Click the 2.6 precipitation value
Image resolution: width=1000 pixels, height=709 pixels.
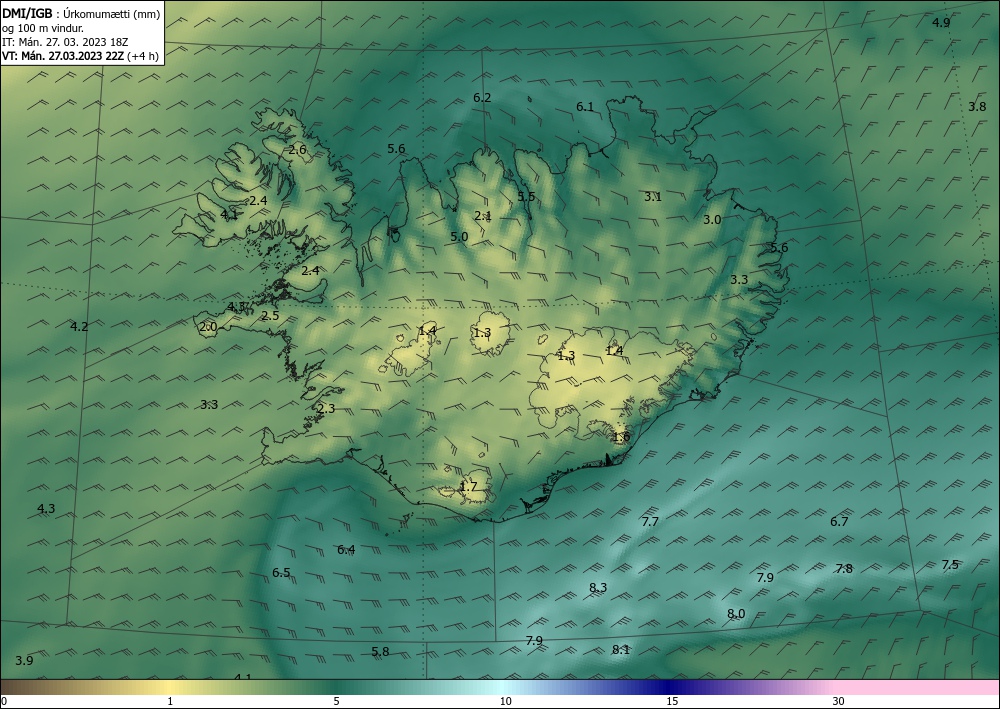(x=297, y=150)
